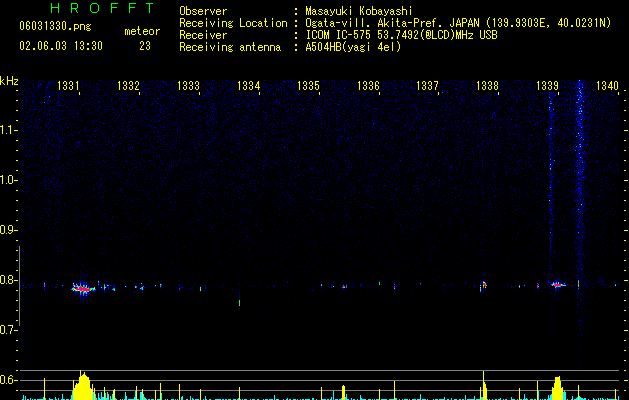Click the green echo below 1334

(x=239, y=303)
